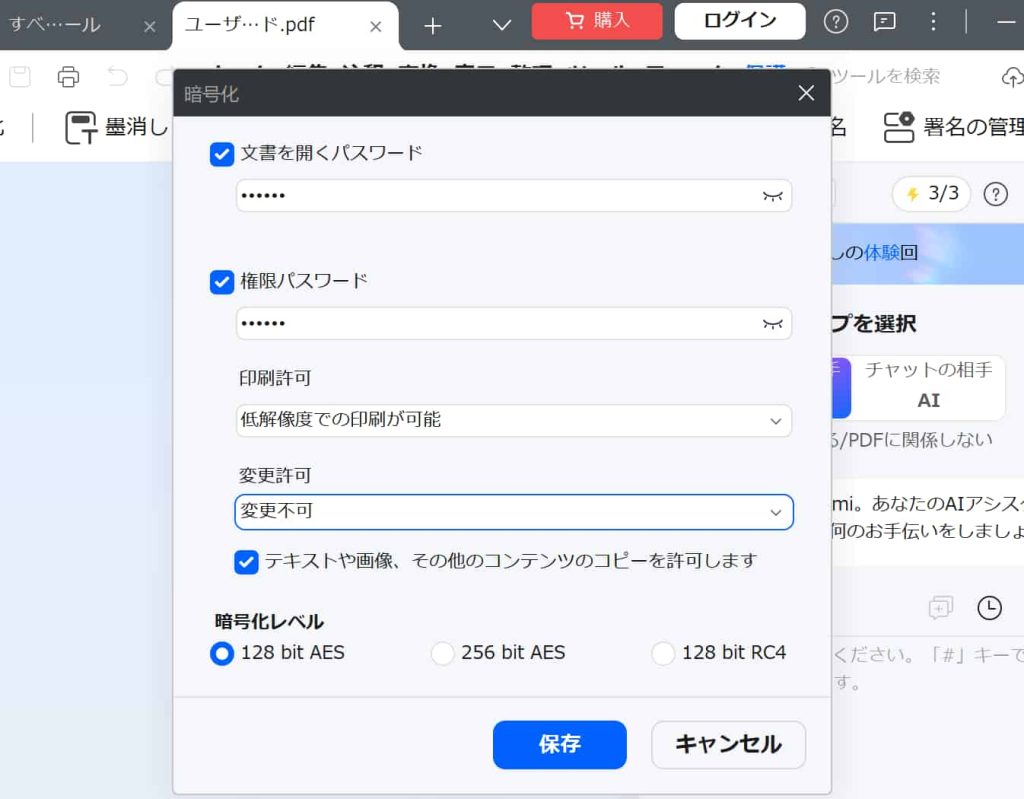This screenshot has height=799, width=1024.
Task: Show open password via eye icon
Action: point(772,196)
